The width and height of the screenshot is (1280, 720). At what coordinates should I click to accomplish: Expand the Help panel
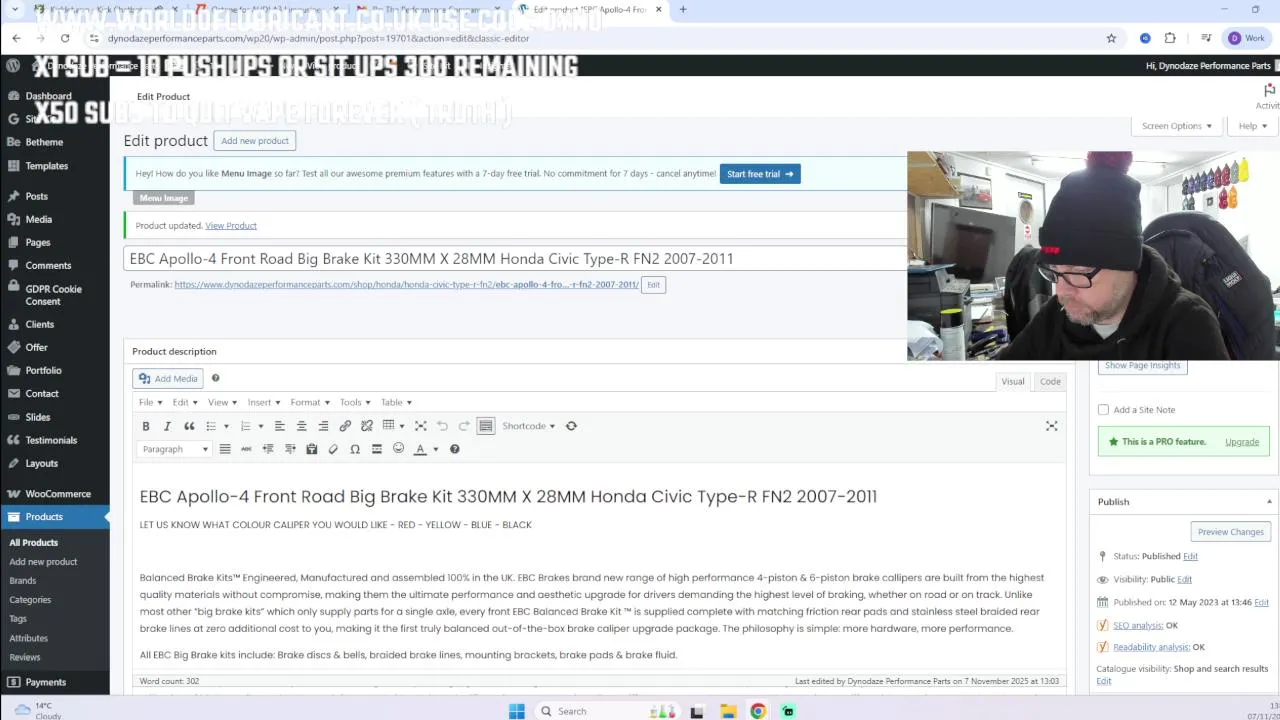click(1252, 126)
